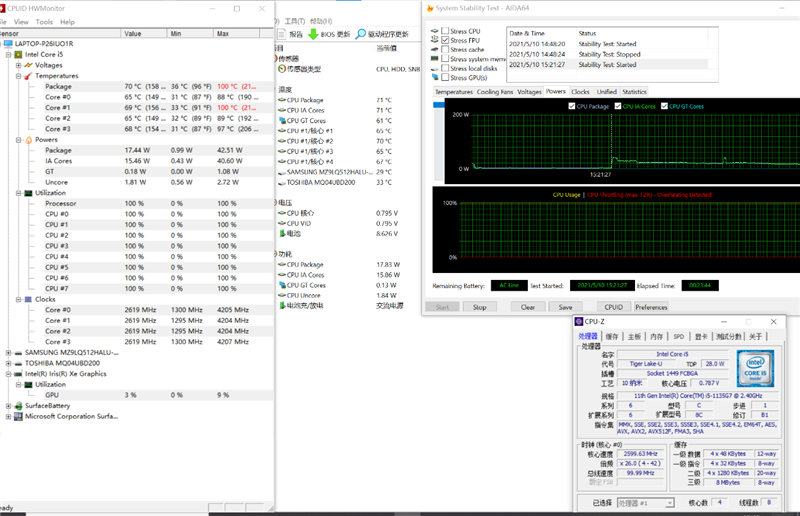The image size is (800, 516).
Task: Expand the Voltages tree node
Action: pos(18,65)
